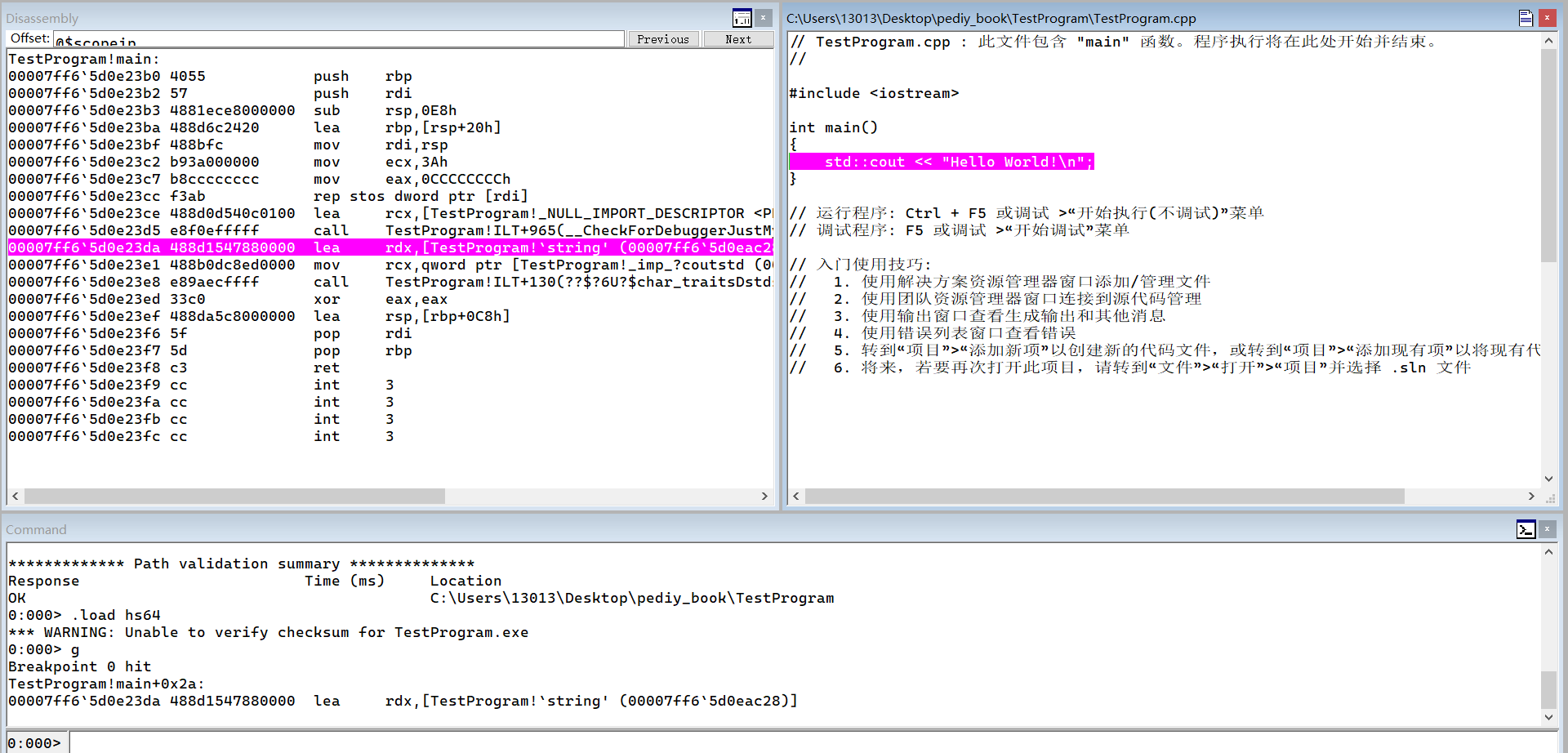Click the 'int main()' source line
The image size is (1568, 753).
coord(833,127)
